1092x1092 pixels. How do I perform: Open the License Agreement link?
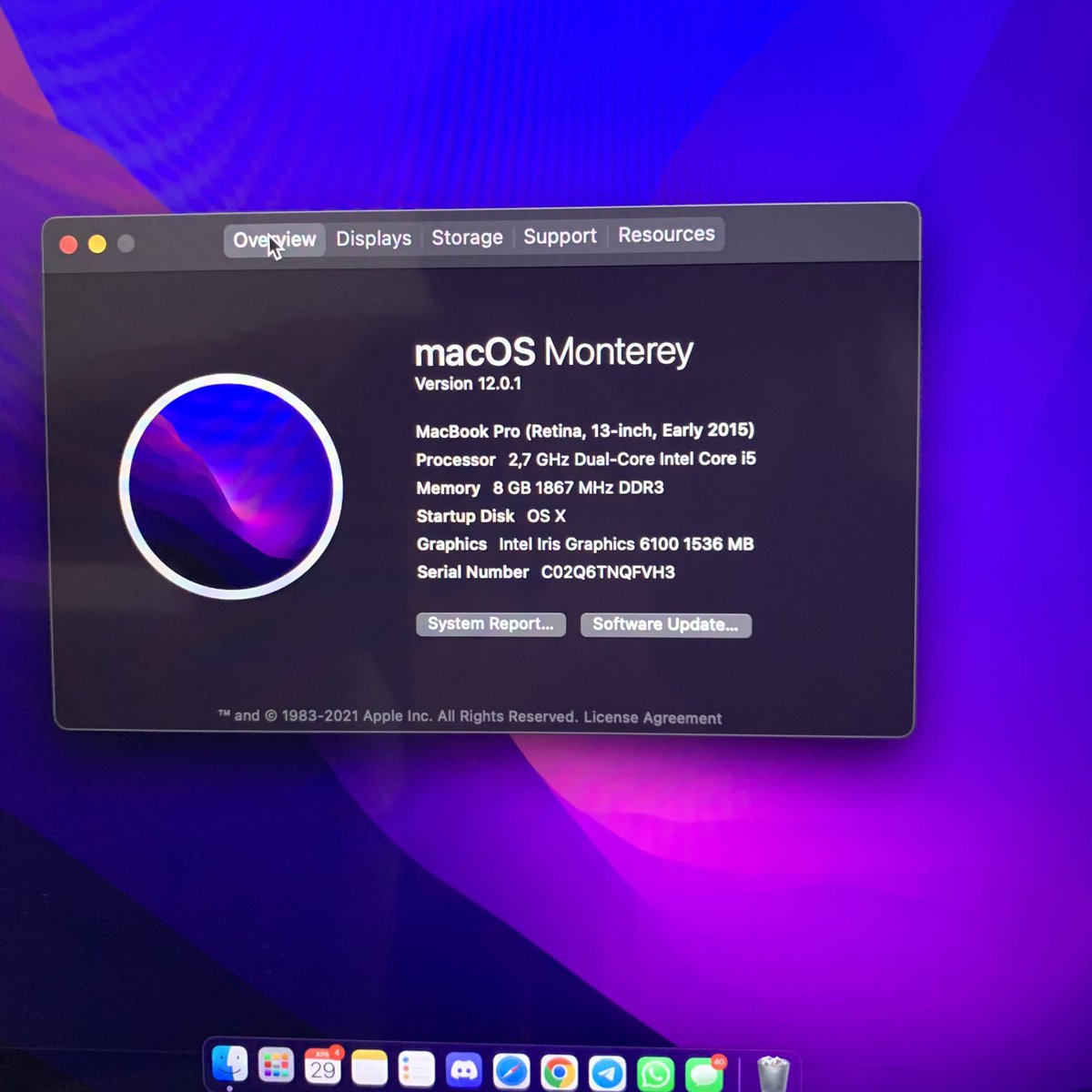pyautogui.click(x=652, y=718)
